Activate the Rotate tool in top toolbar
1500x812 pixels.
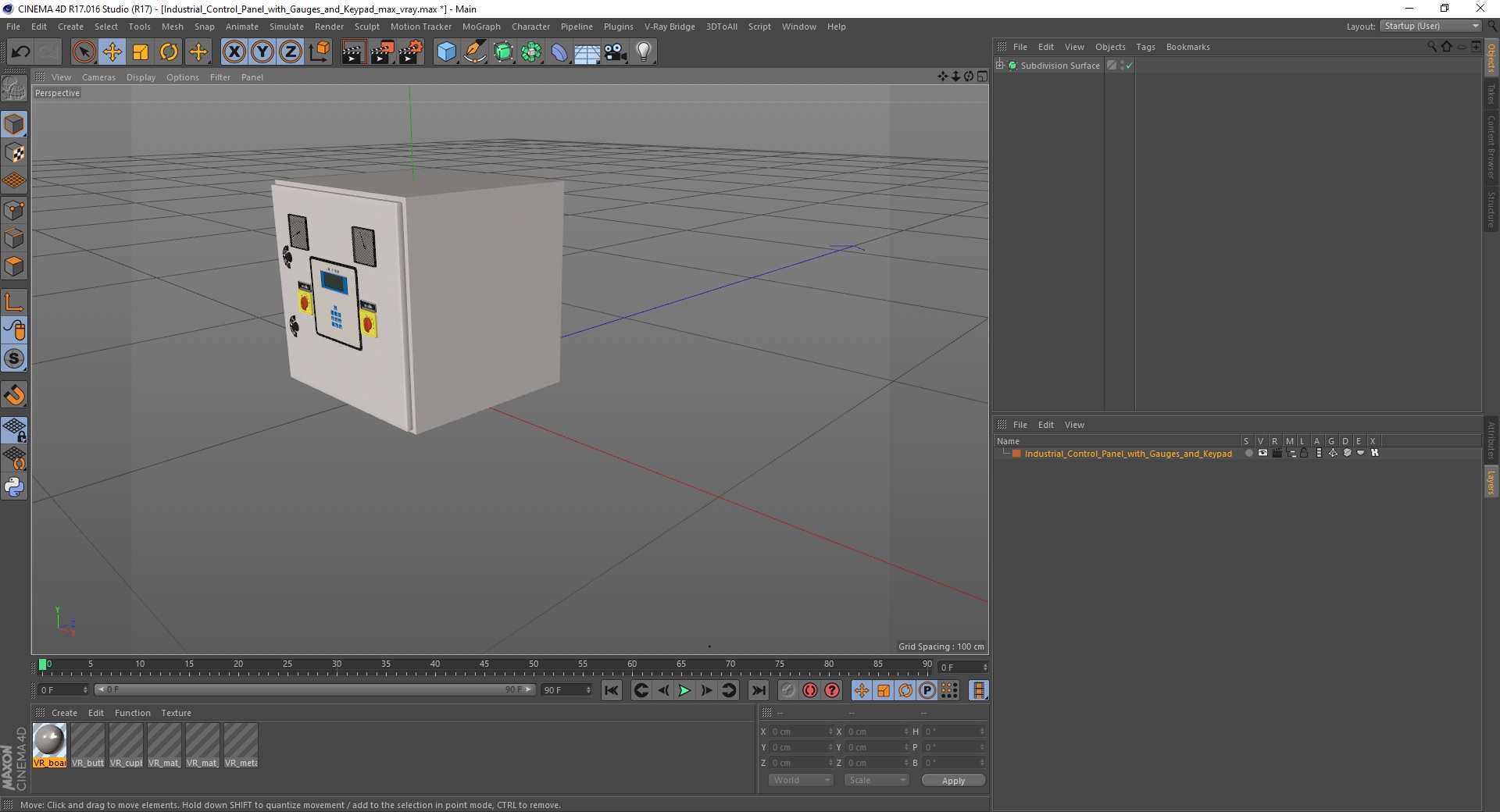pyautogui.click(x=169, y=52)
